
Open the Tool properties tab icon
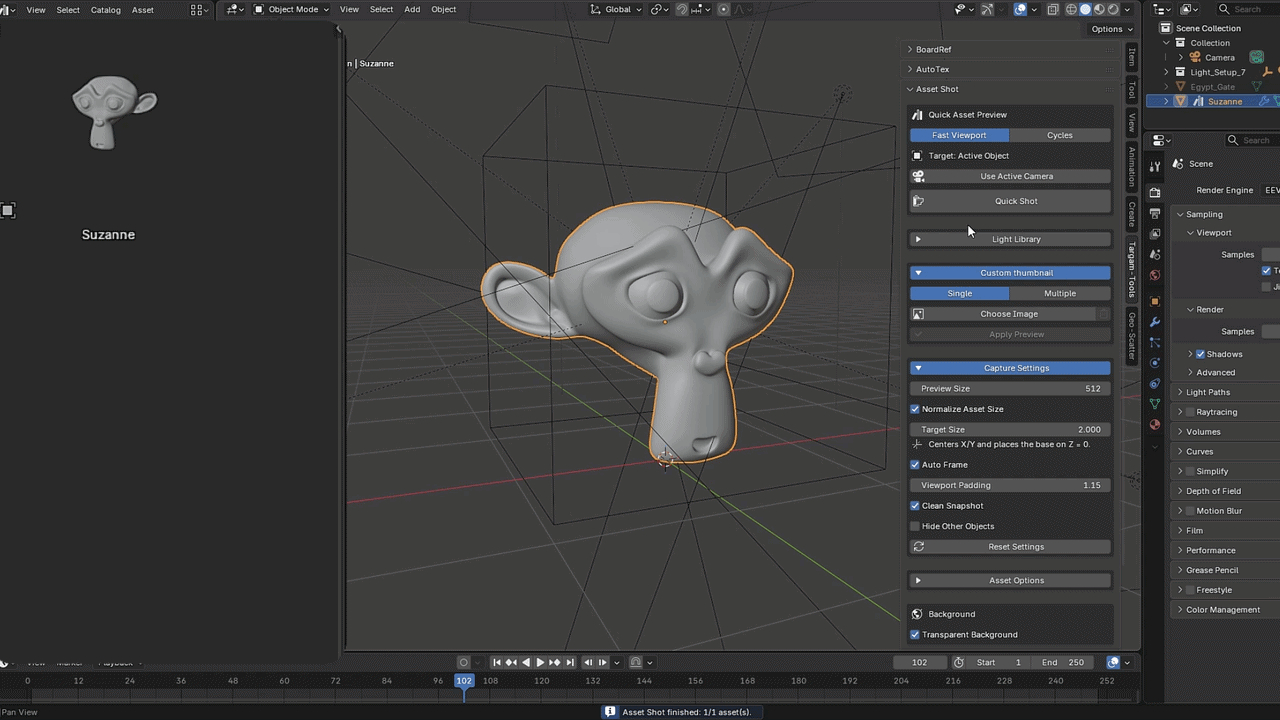click(1155, 166)
